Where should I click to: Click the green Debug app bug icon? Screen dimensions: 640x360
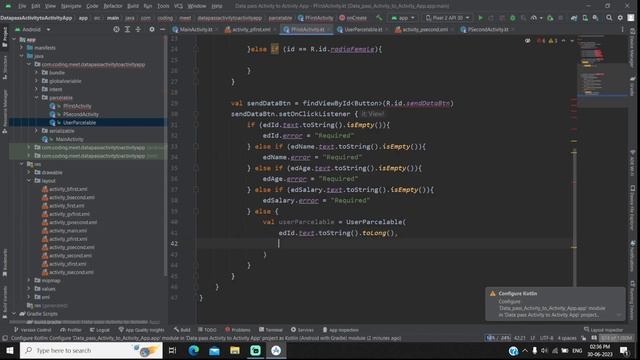click(513, 18)
